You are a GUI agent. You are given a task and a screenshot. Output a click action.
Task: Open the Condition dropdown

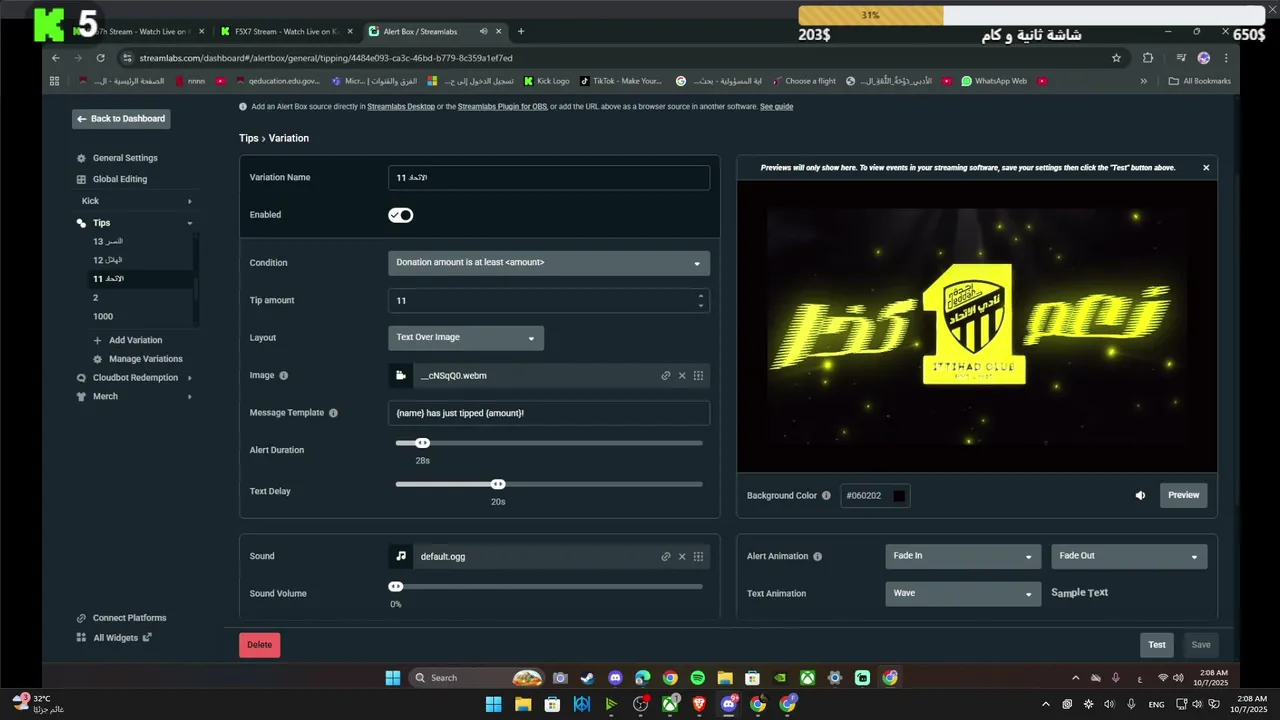(549, 263)
